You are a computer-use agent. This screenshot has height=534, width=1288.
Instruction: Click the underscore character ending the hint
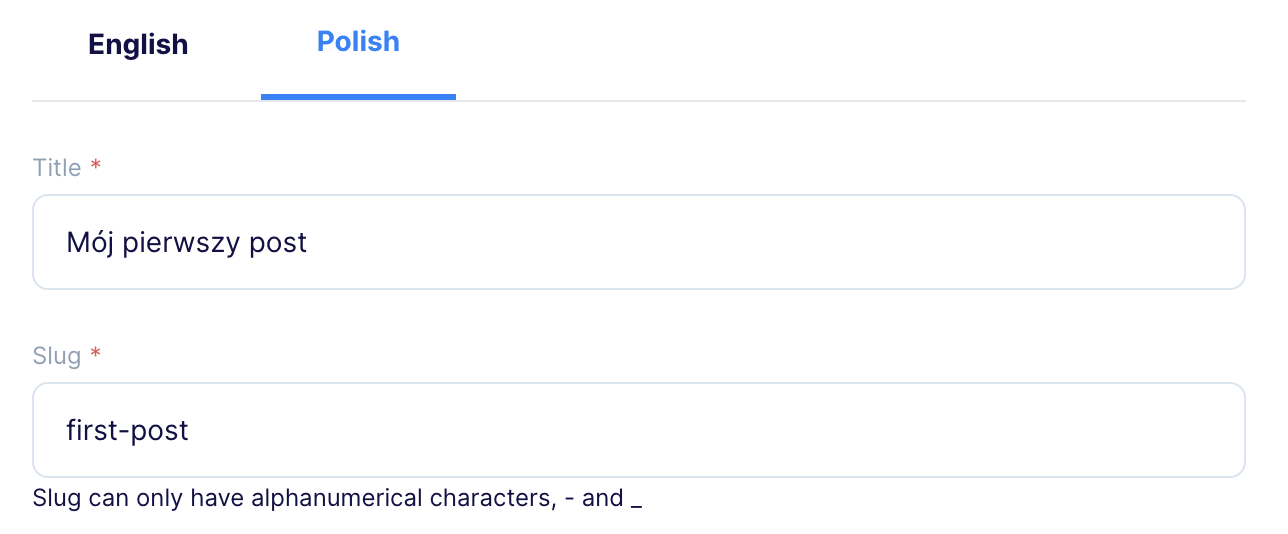[x=636, y=507]
